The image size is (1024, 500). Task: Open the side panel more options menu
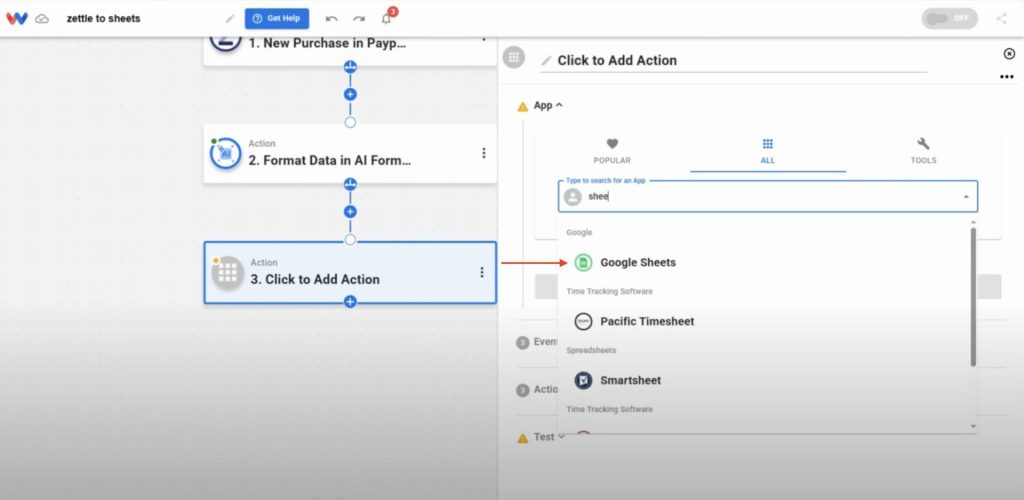point(1006,77)
